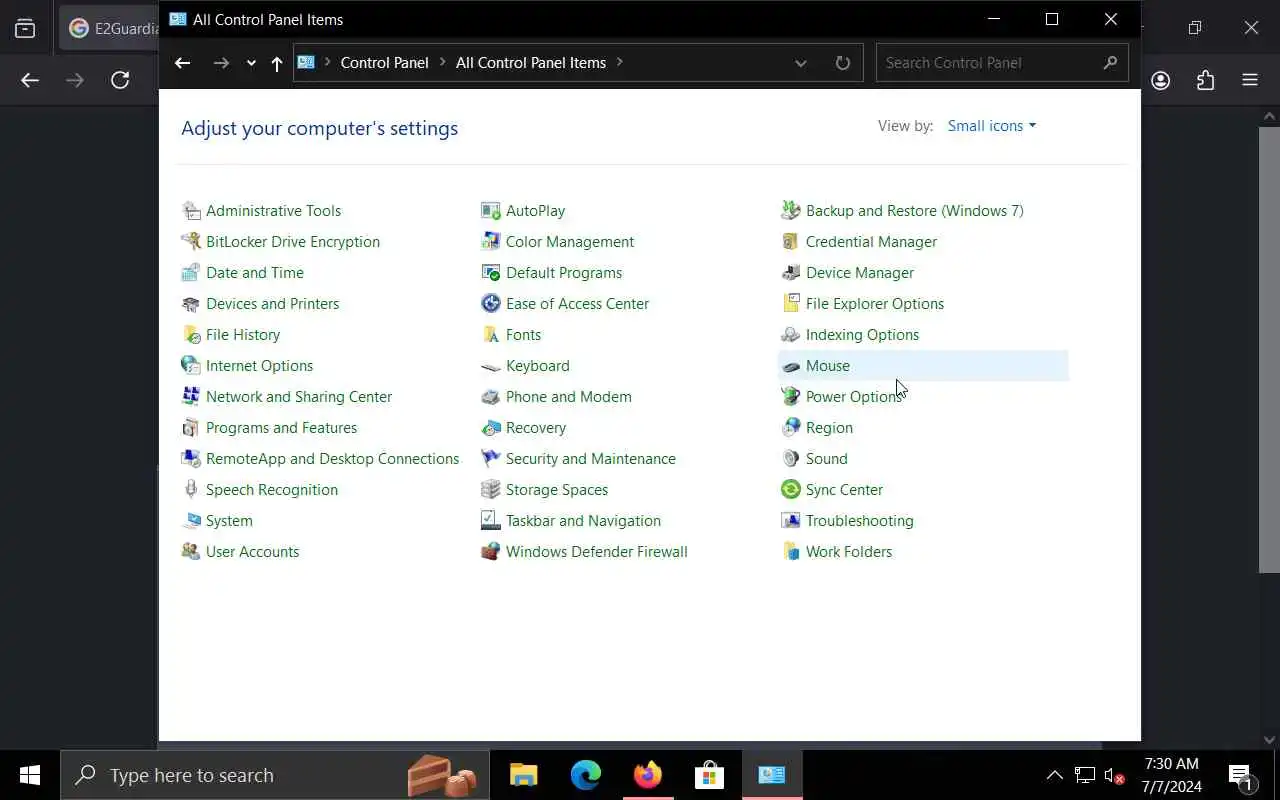Open the Storage Spaces icon
The height and width of the screenshot is (800, 1280).
pos(491,490)
